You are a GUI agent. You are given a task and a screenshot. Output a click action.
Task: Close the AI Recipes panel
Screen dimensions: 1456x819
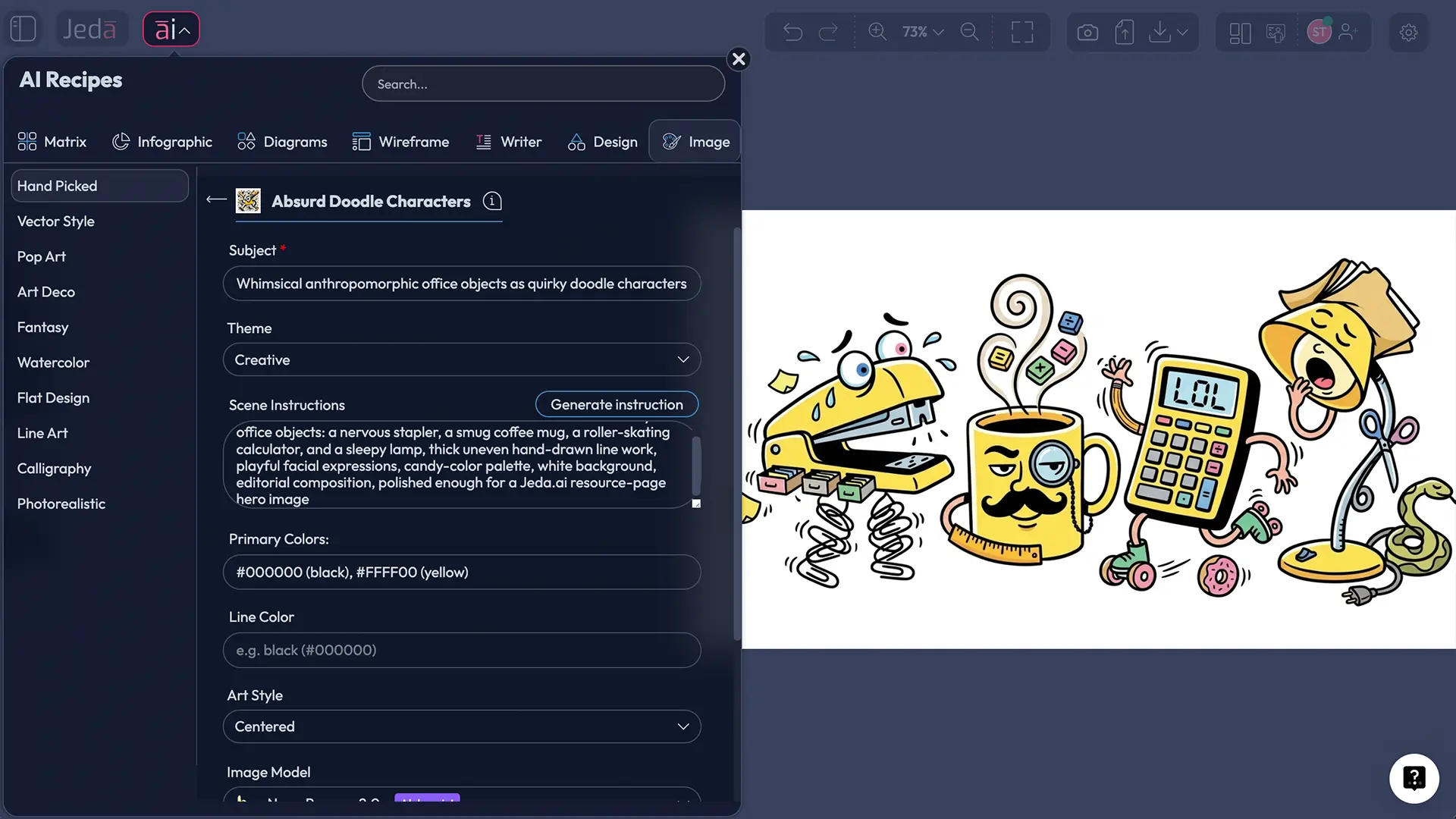coord(739,59)
